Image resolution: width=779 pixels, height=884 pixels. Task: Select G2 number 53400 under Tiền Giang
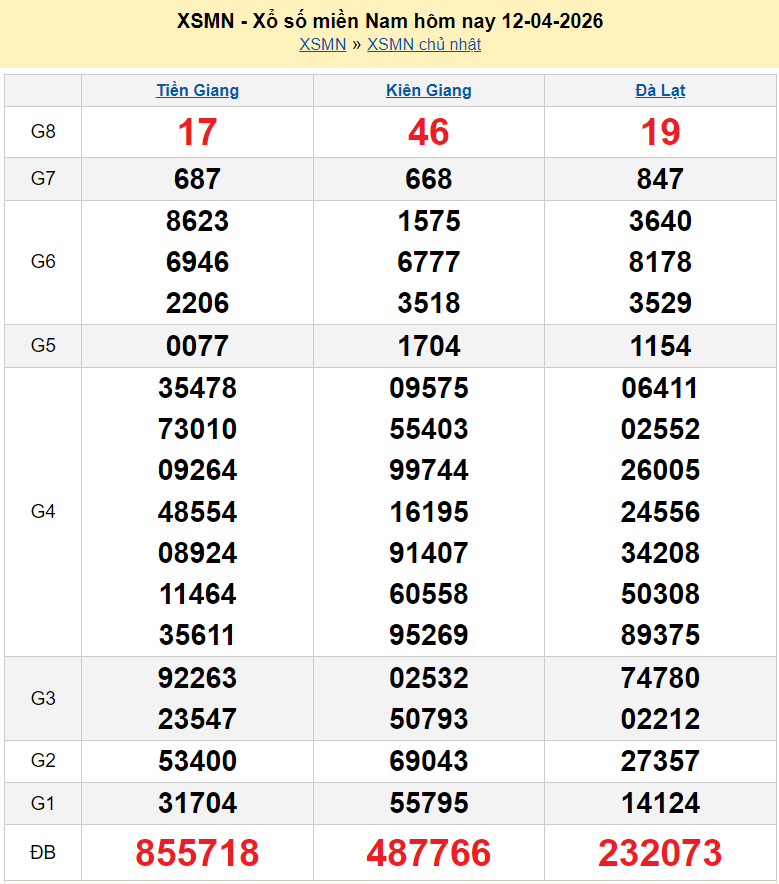click(198, 761)
